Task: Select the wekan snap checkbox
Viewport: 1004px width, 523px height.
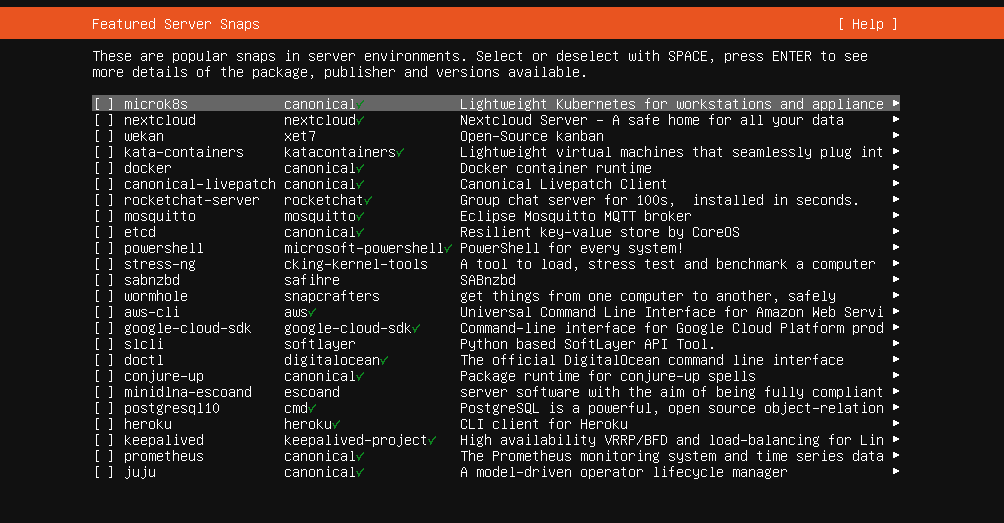Action: coord(104,136)
